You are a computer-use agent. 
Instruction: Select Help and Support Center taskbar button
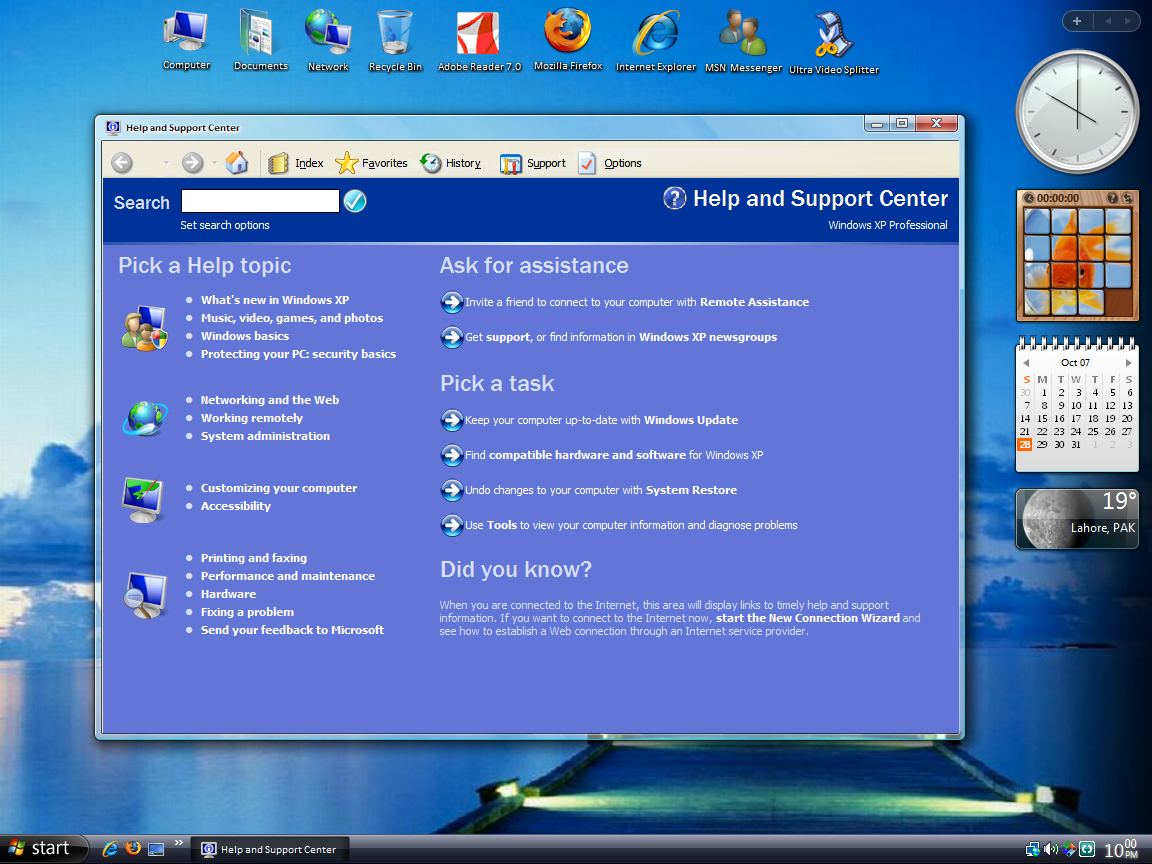270,849
